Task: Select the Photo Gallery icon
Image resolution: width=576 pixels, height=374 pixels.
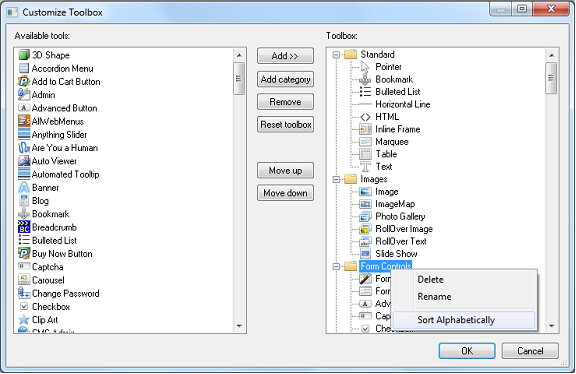Action: coord(365,216)
